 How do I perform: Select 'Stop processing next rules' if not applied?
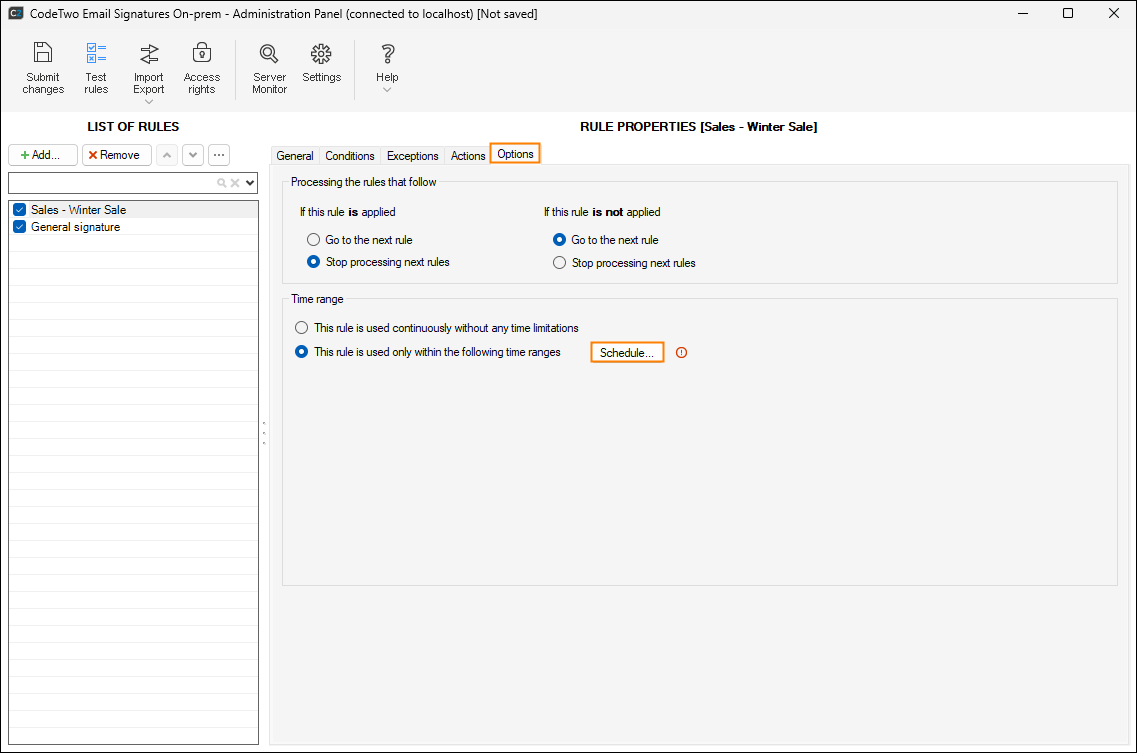pyautogui.click(x=559, y=263)
